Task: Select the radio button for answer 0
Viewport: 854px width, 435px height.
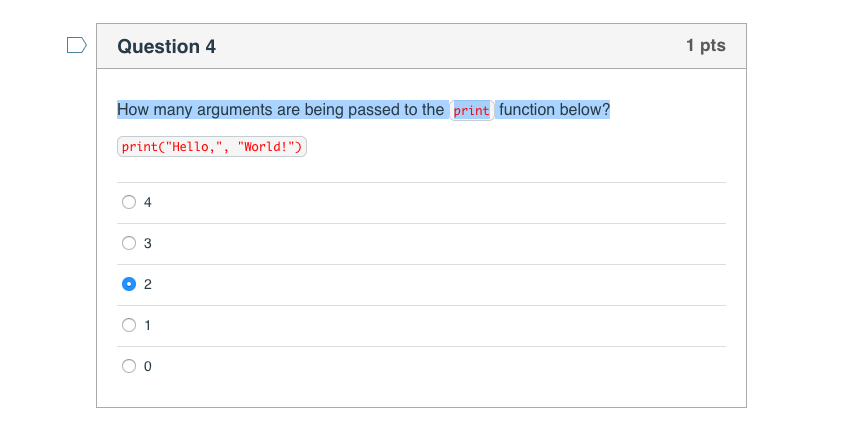Action: (129, 366)
